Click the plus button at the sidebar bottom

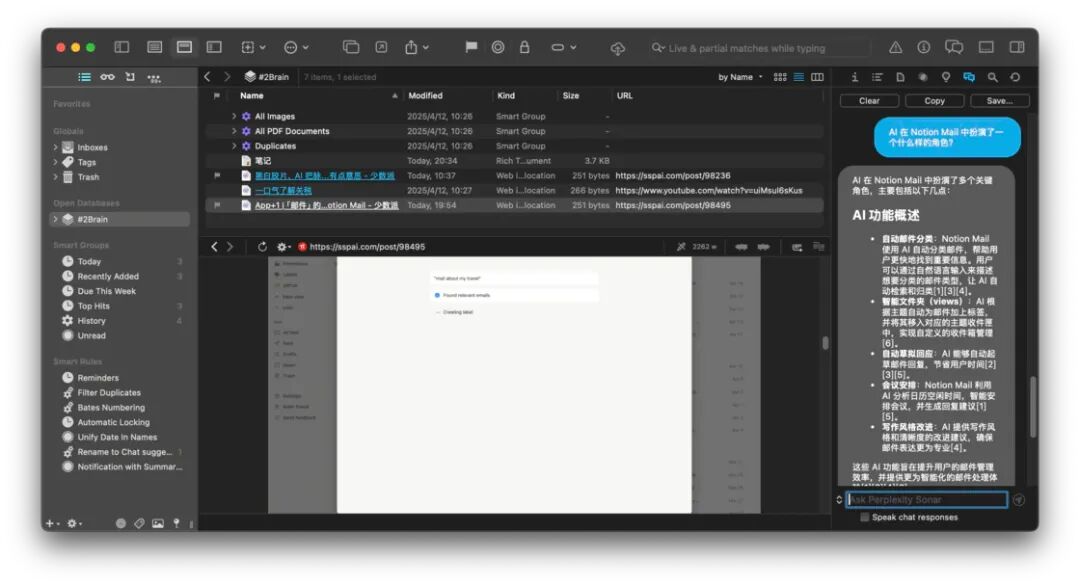50,523
